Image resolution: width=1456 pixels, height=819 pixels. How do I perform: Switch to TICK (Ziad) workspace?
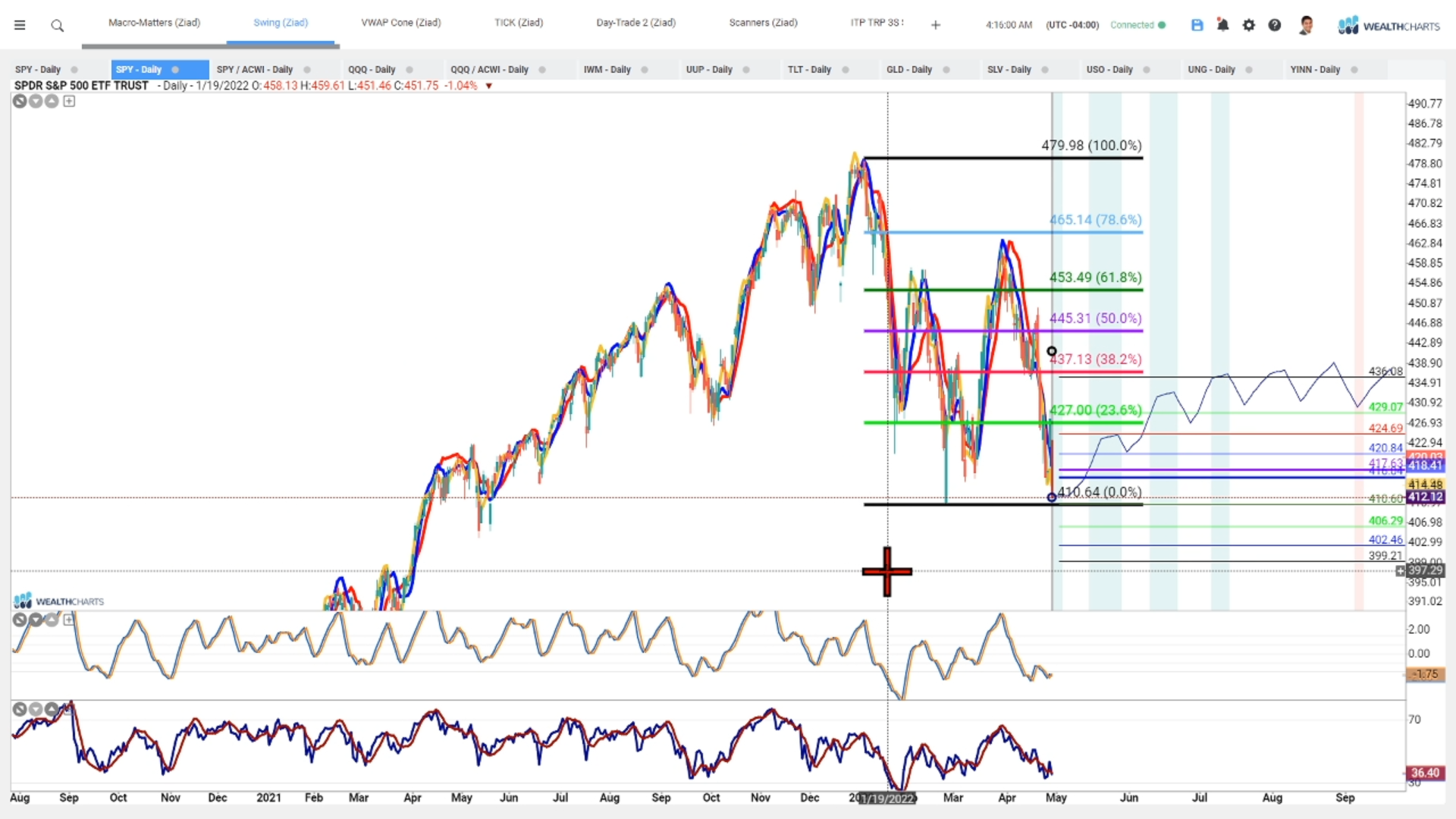point(519,23)
